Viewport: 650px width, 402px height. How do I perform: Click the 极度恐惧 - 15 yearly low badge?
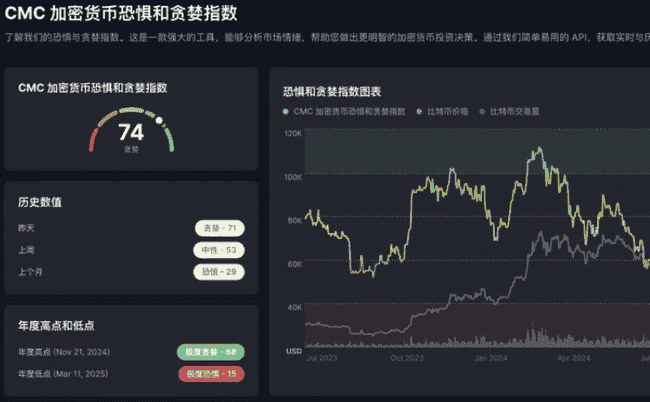tap(211, 374)
